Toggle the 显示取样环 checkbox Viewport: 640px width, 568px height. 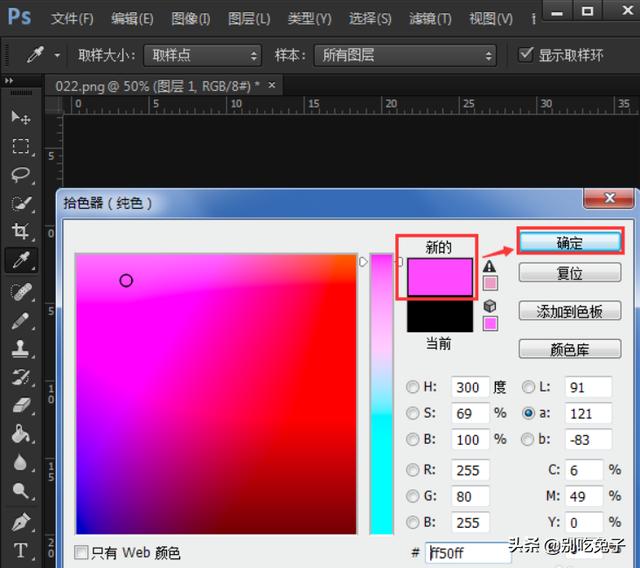(x=526, y=55)
